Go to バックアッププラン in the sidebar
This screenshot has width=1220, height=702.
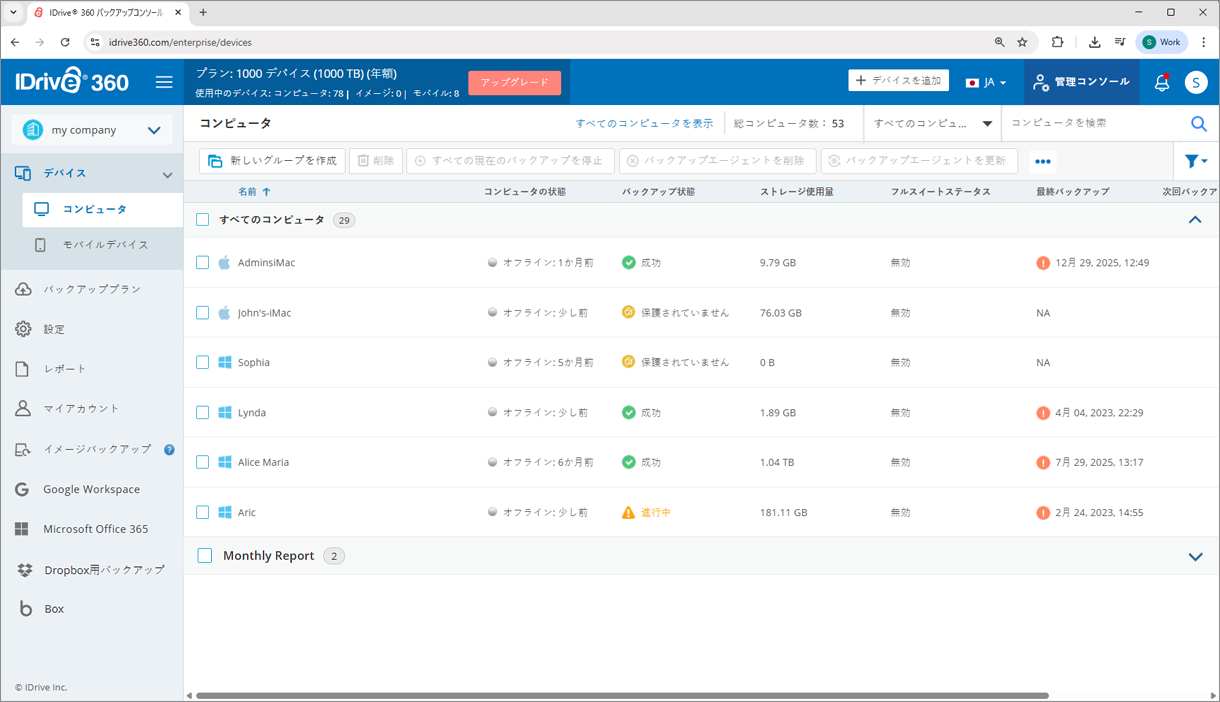(x=92, y=289)
